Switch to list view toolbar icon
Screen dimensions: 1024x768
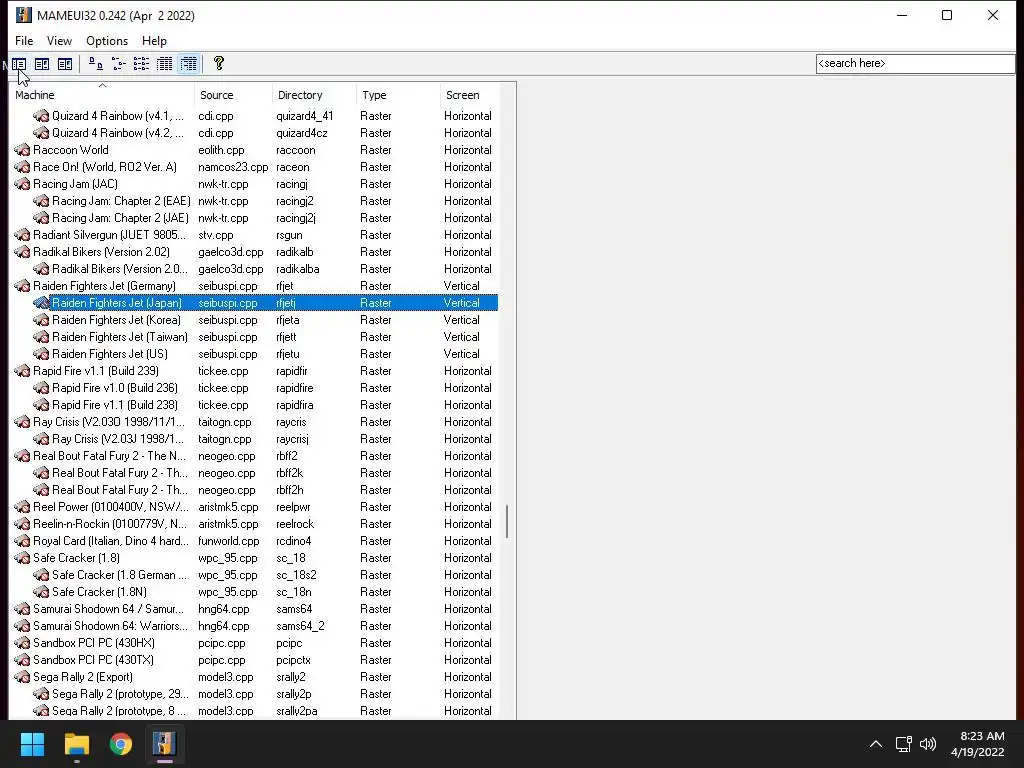click(141, 64)
